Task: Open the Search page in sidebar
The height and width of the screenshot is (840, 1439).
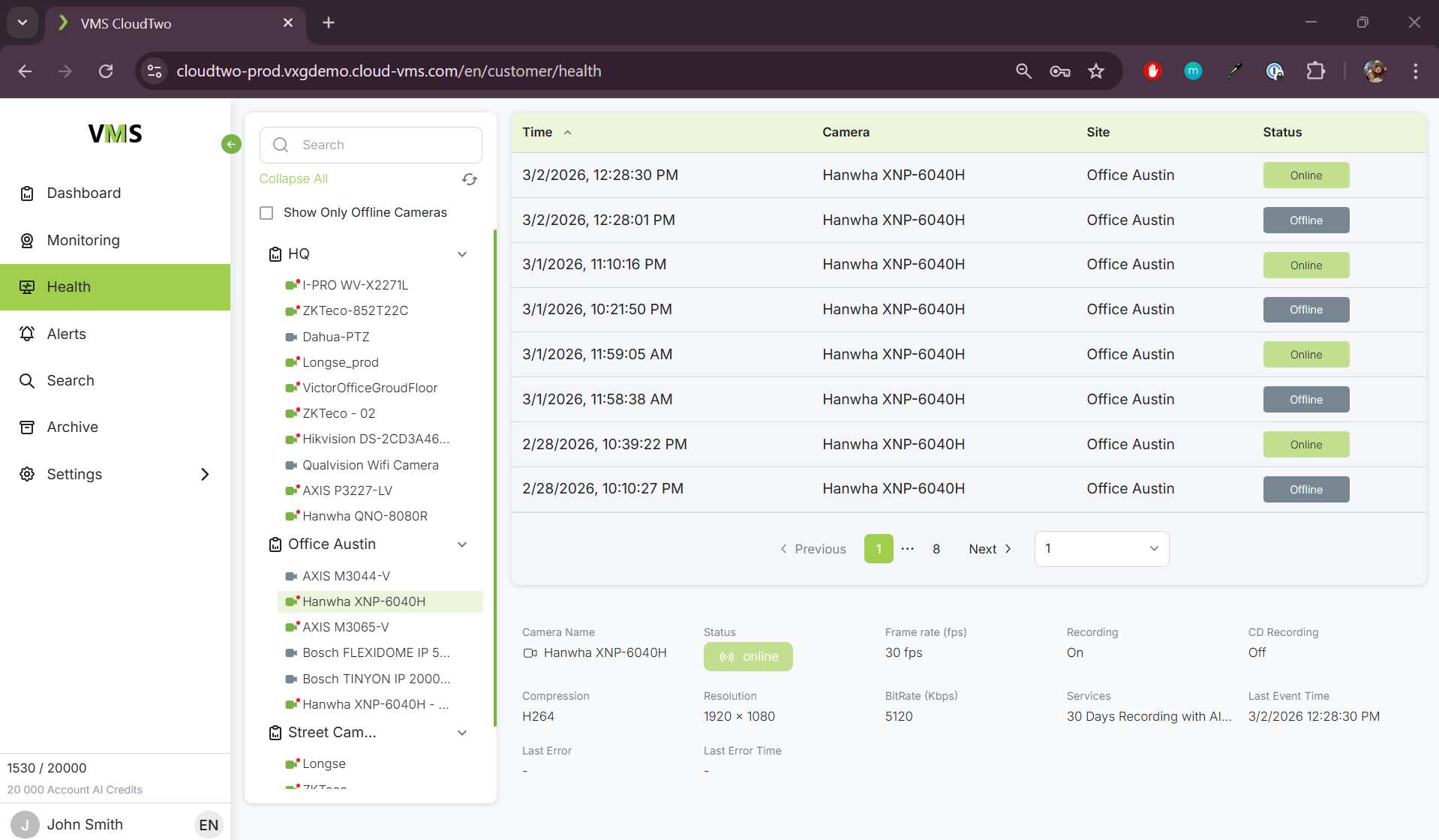Action: coord(71,381)
